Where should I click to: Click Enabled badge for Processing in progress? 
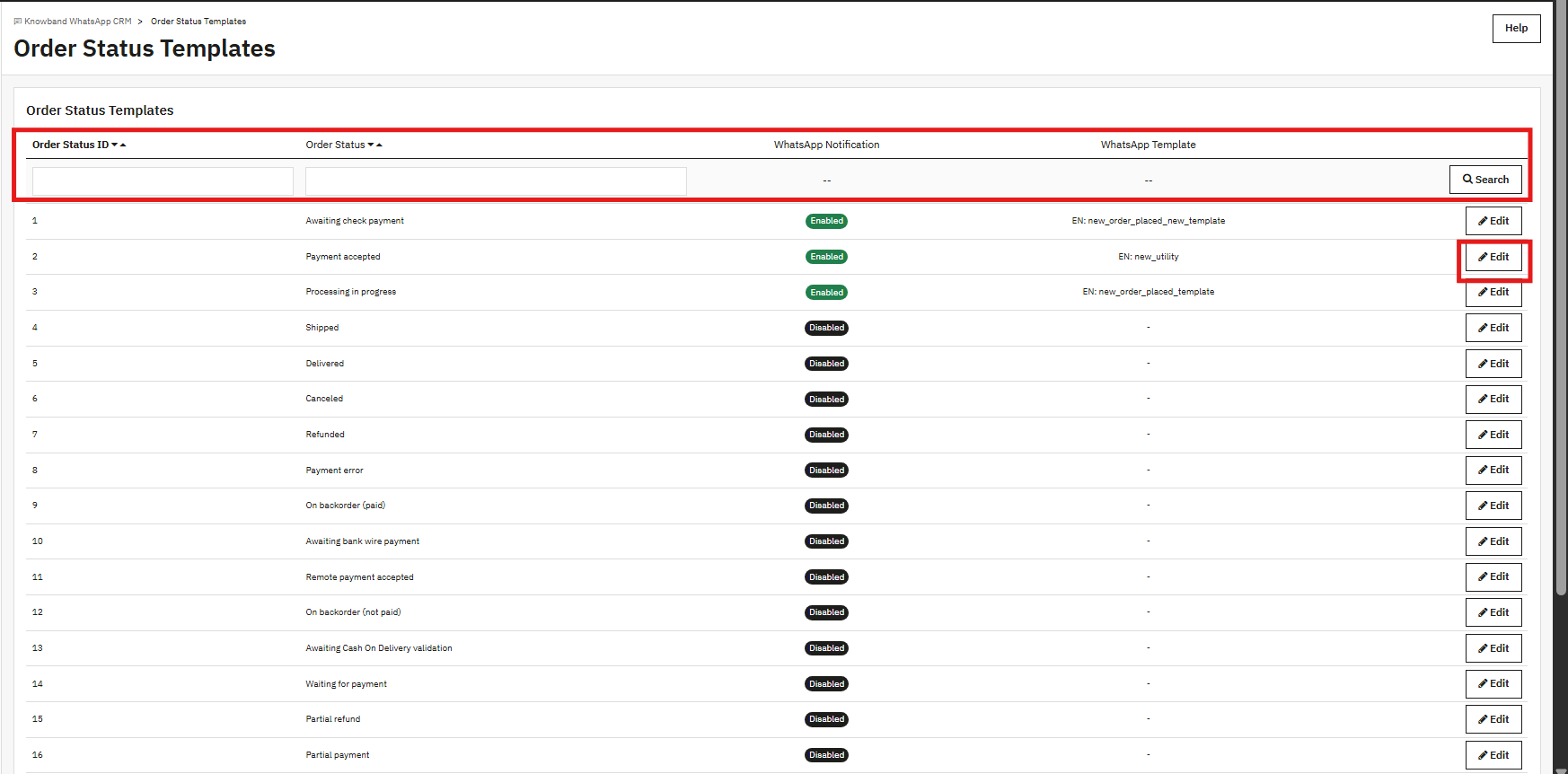point(826,292)
